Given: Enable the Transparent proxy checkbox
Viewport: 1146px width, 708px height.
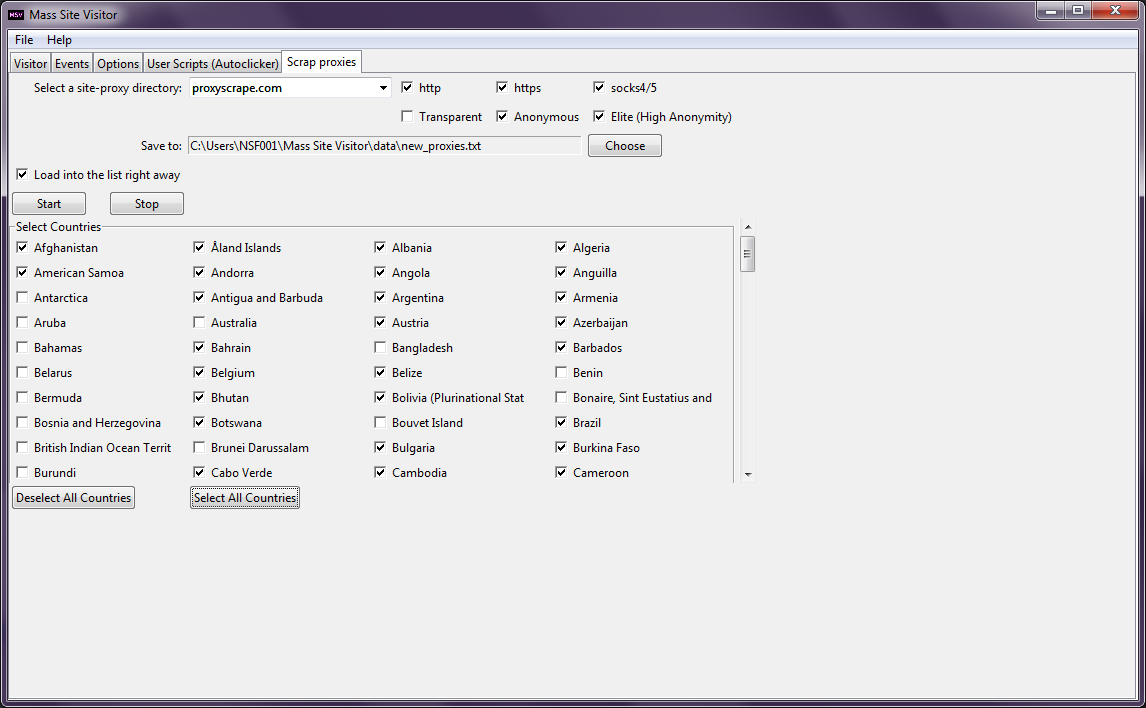Looking at the screenshot, I should click(x=407, y=117).
